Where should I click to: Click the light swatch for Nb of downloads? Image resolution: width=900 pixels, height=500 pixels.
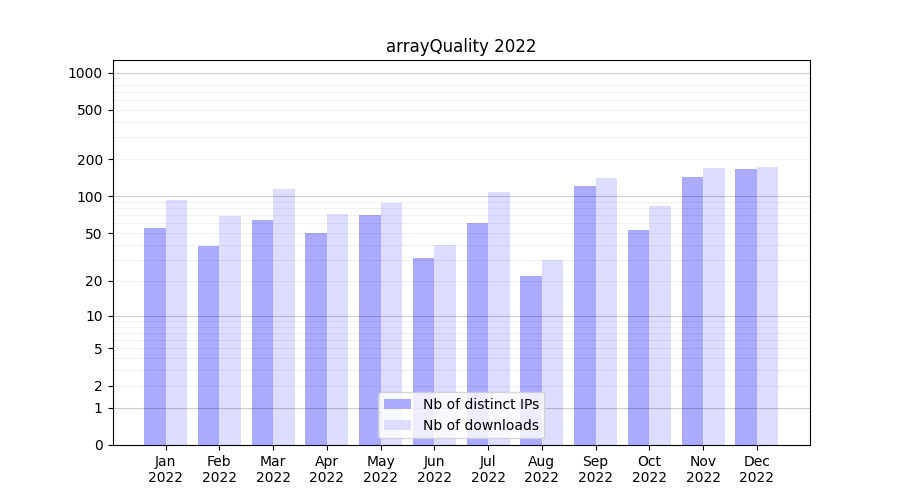click(x=397, y=425)
